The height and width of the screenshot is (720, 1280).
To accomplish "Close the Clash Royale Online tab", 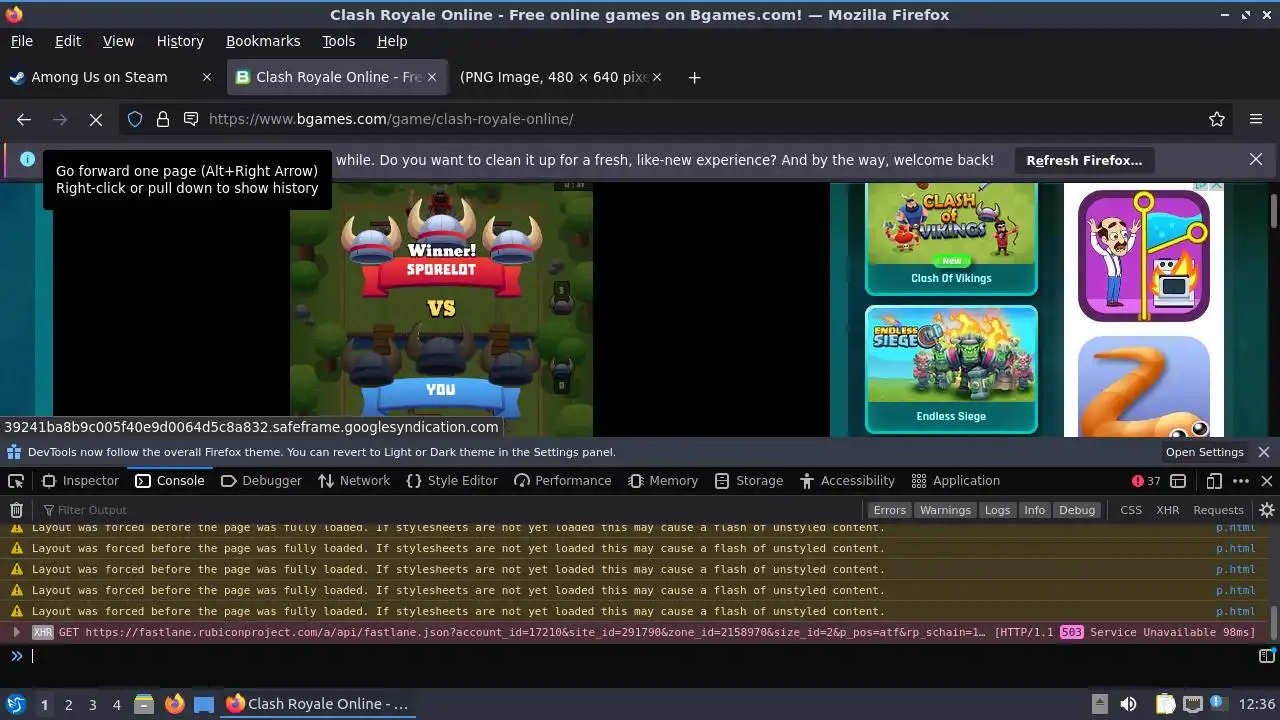I will click(432, 77).
